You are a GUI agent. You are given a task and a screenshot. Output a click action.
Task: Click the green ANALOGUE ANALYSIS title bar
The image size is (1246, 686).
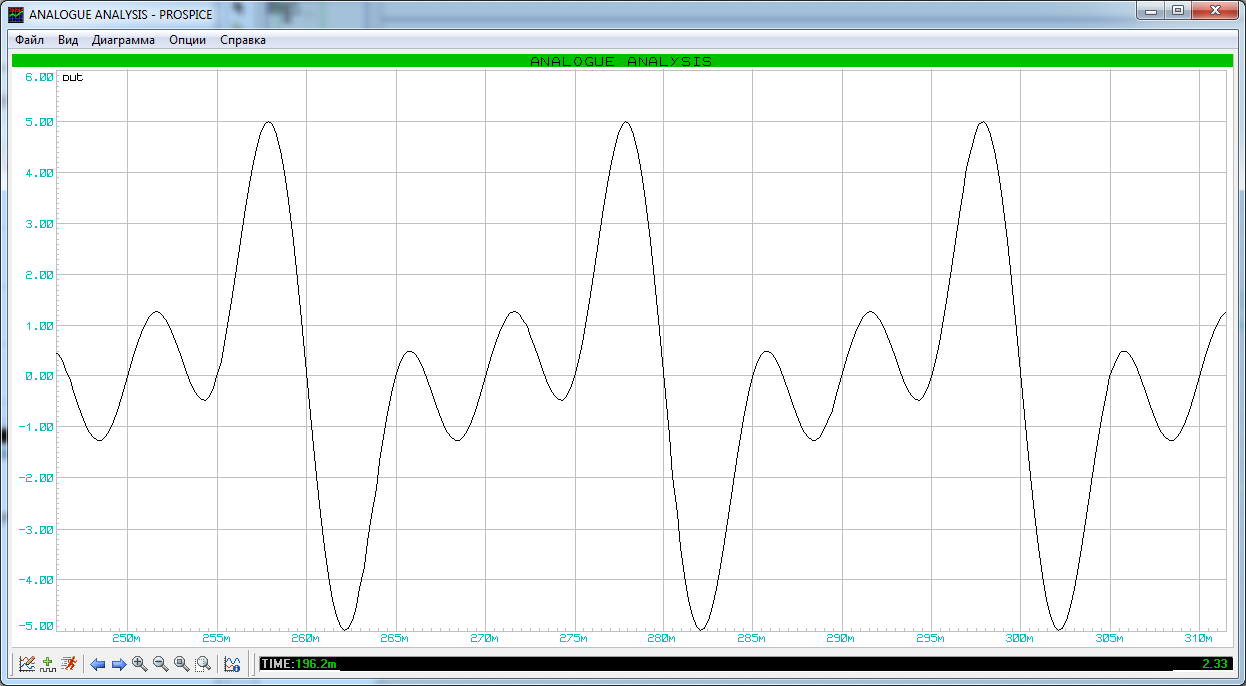pyautogui.click(x=621, y=61)
